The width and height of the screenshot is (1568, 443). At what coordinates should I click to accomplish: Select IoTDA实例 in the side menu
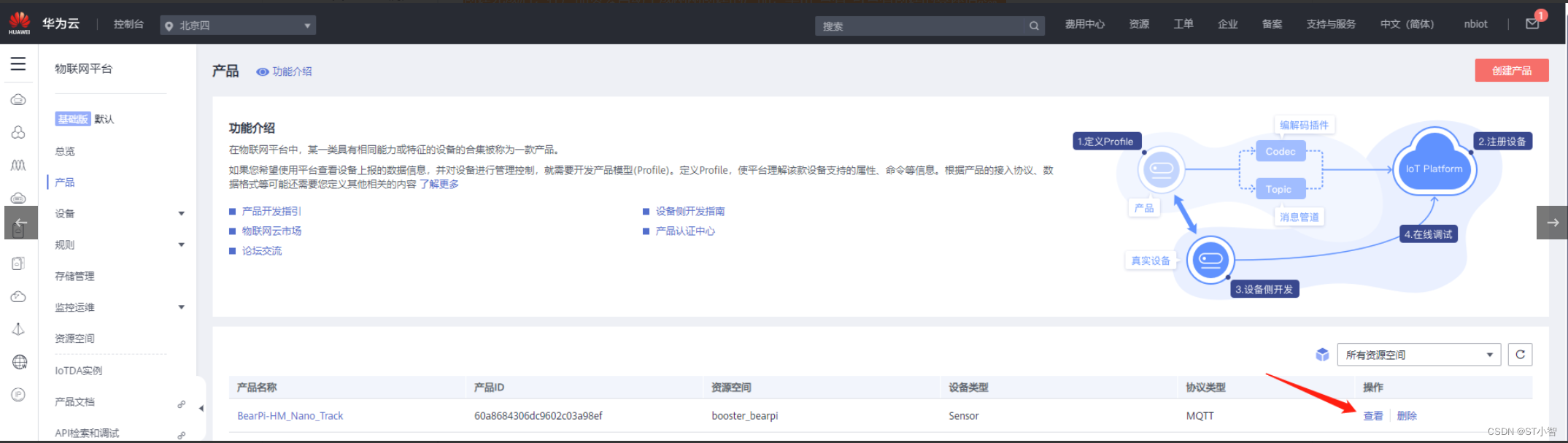tap(79, 371)
